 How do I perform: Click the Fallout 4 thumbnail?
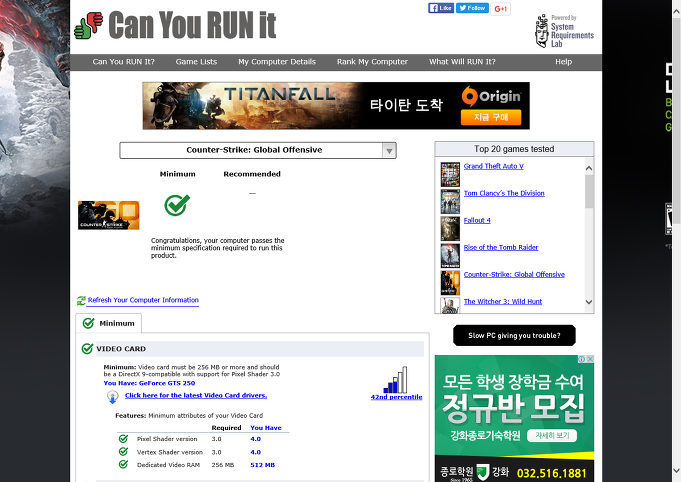click(450, 228)
